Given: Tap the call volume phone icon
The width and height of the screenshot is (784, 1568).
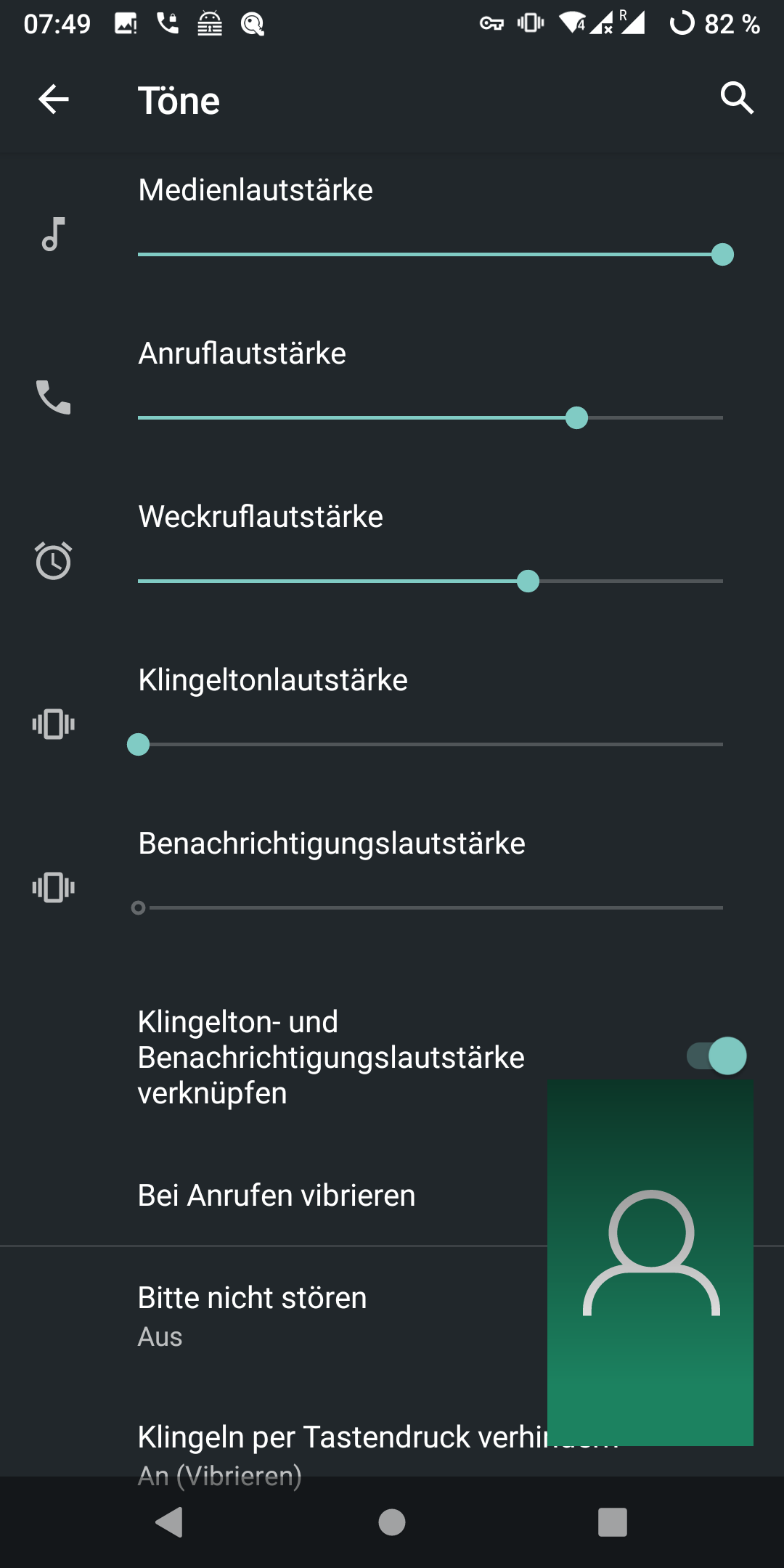Looking at the screenshot, I should (x=53, y=397).
